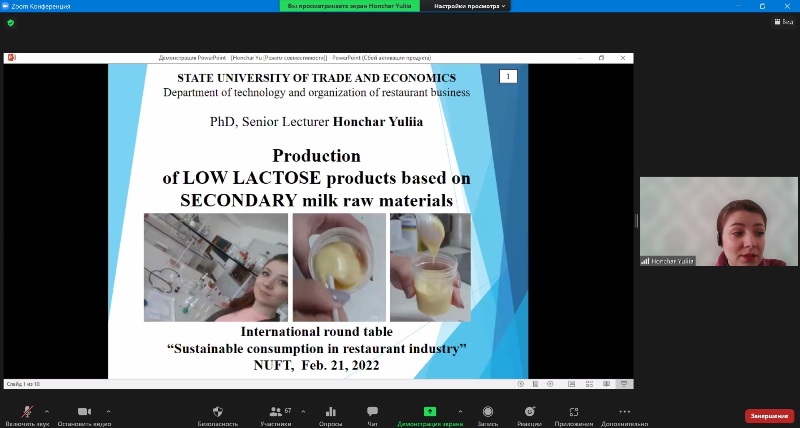Click the green Share Screen button
Viewport: 800px width, 428px height.
tap(430, 411)
